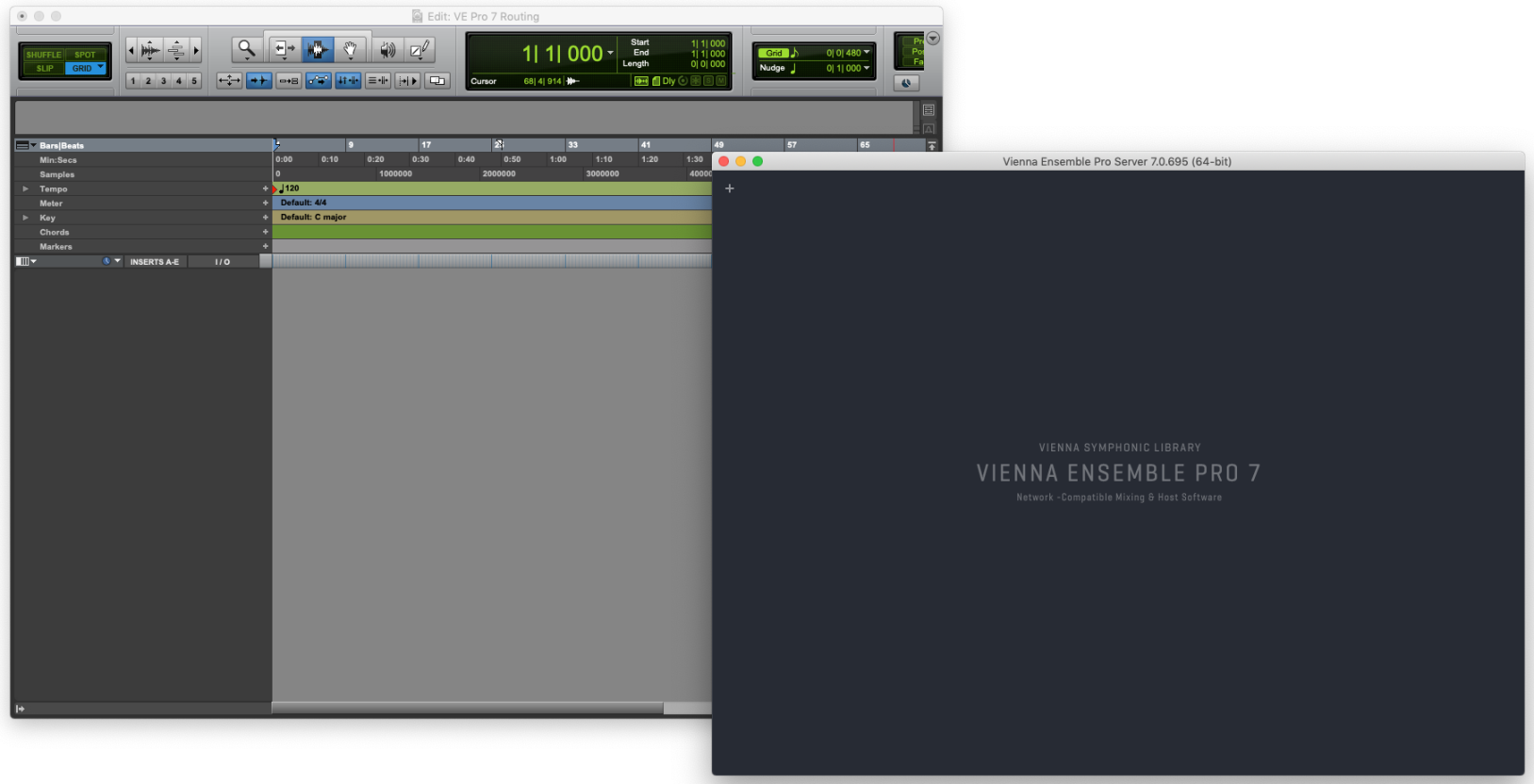Screen dimensions: 1534x784
Task: Click the Default: C major key event
Action: pos(313,217)
